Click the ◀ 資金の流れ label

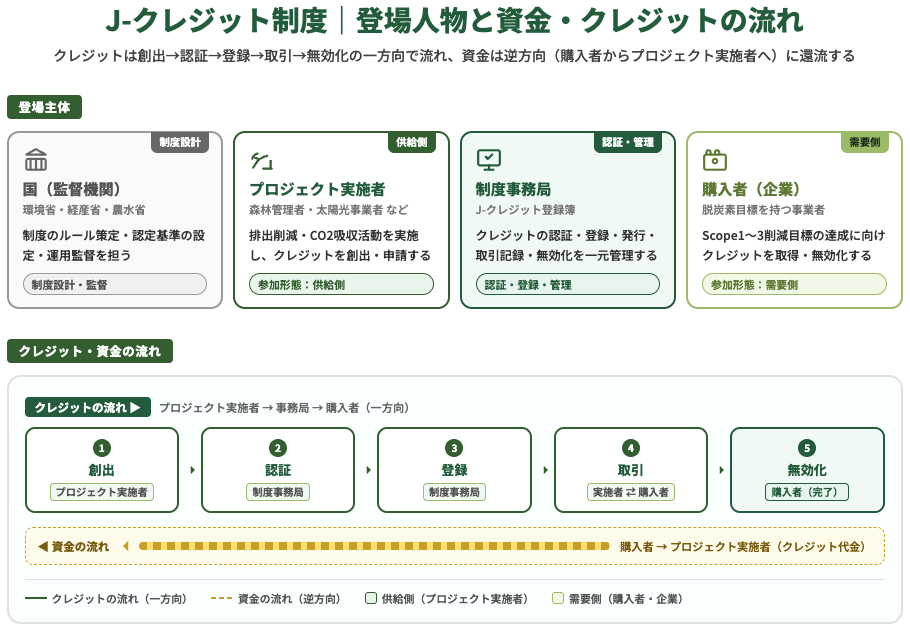click(74, 546)
